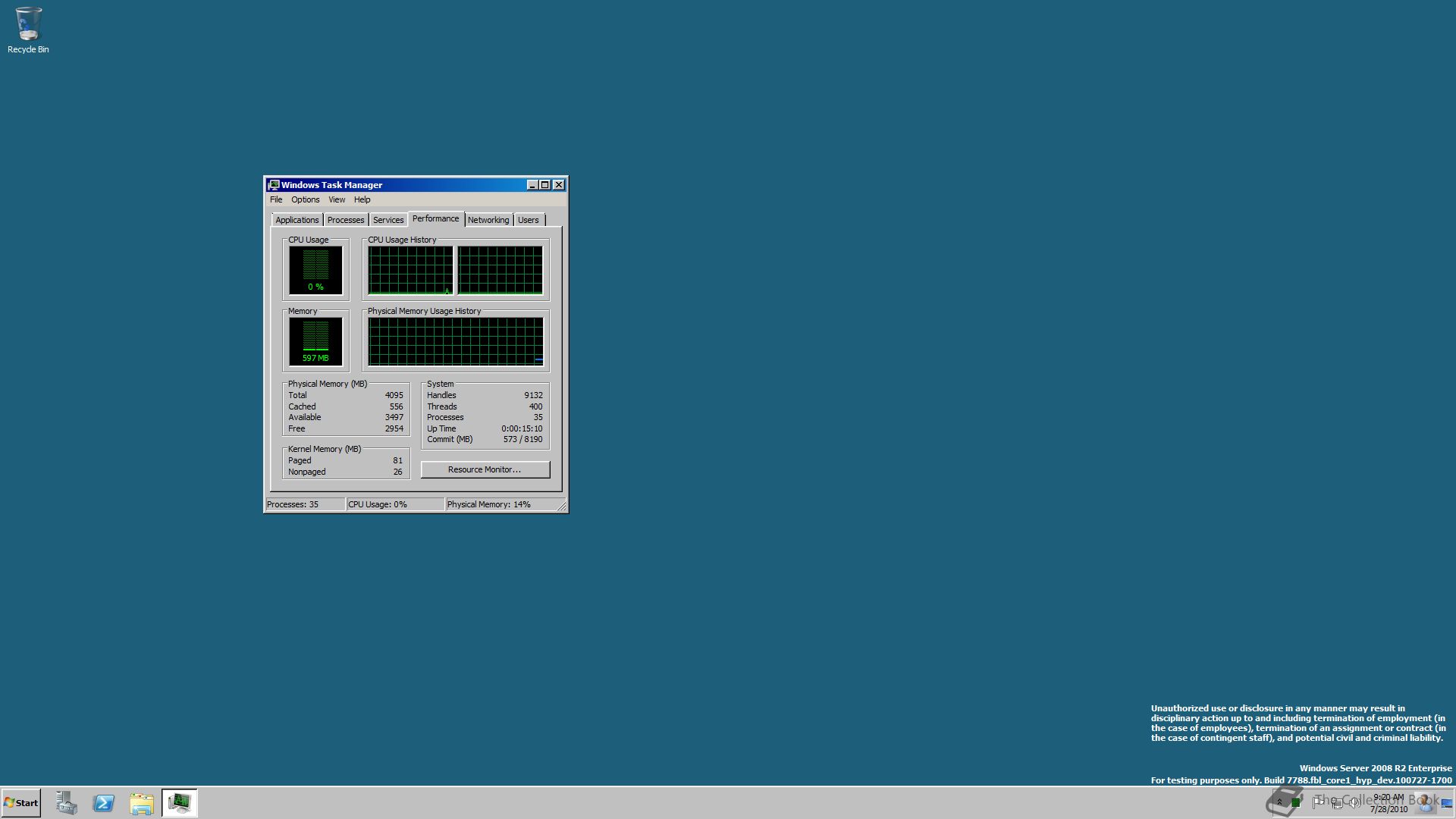This screenshot has height=819, width=1456.
Task: Show hidden tray icons arrow
Action: 1279,802
